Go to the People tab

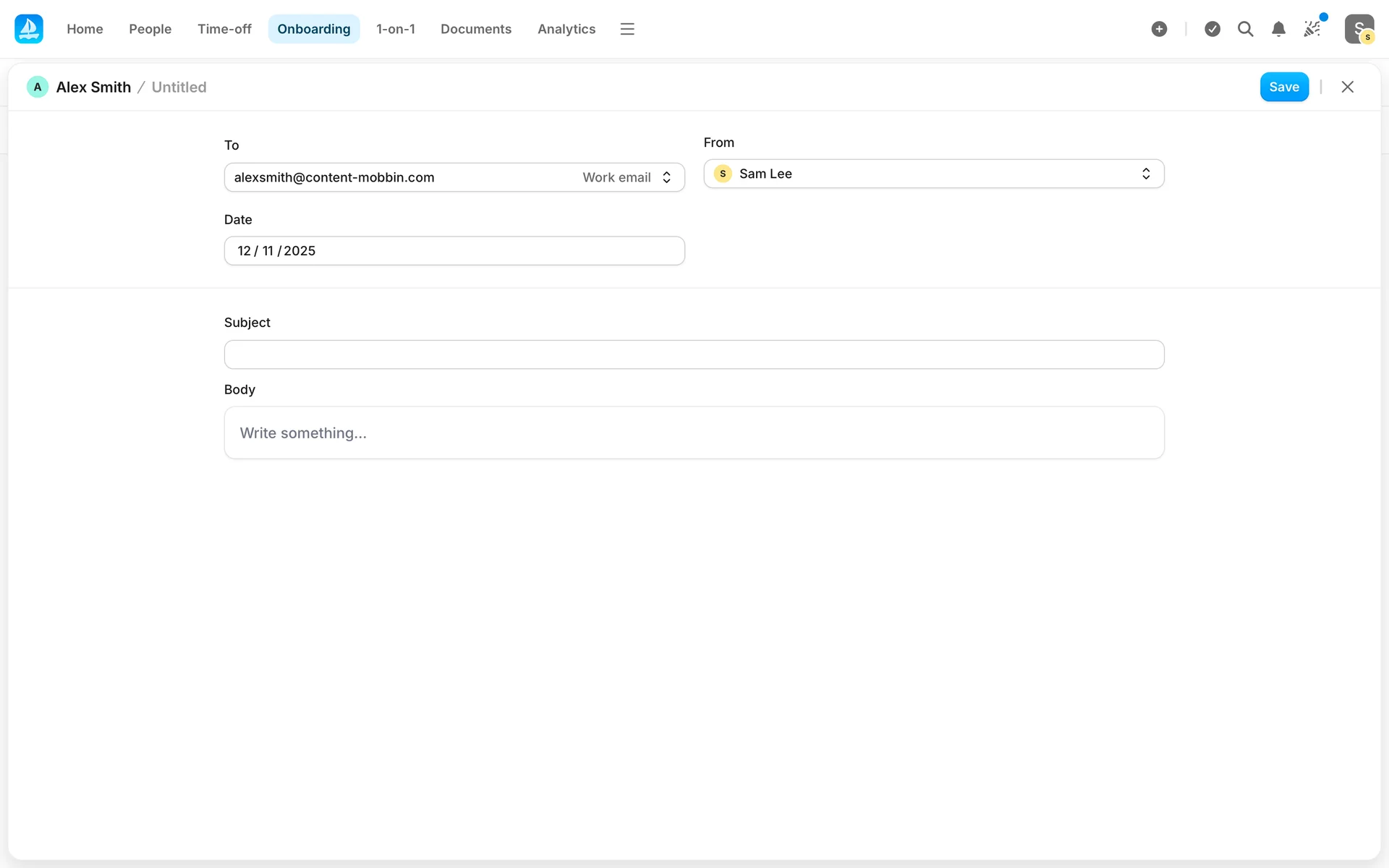point(150,29)
